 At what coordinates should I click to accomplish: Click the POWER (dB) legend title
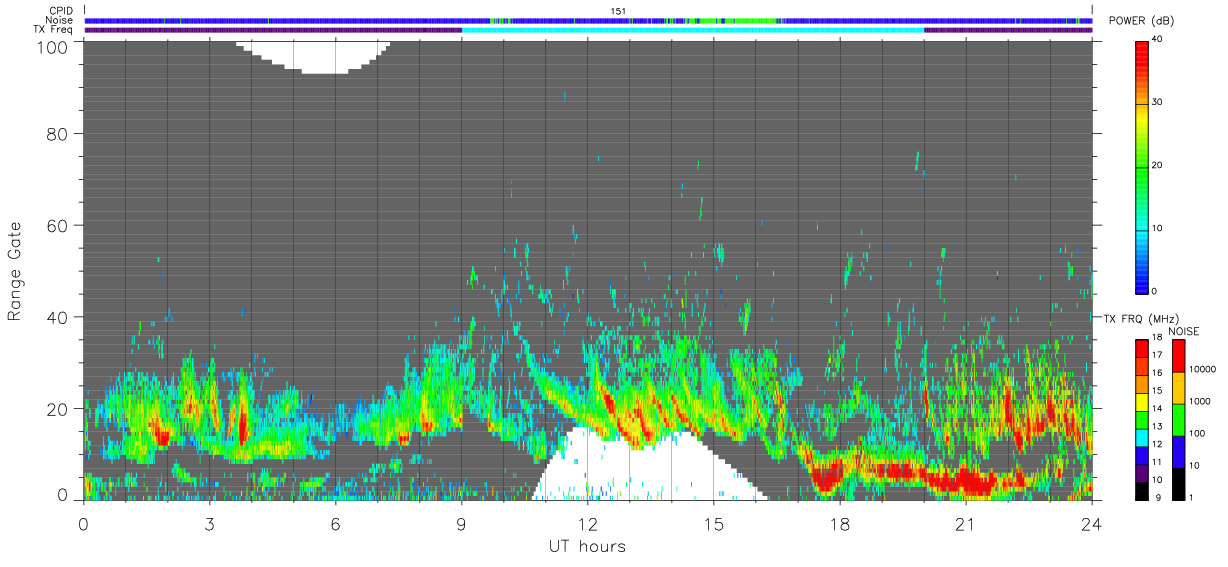tap(1143, 21)
